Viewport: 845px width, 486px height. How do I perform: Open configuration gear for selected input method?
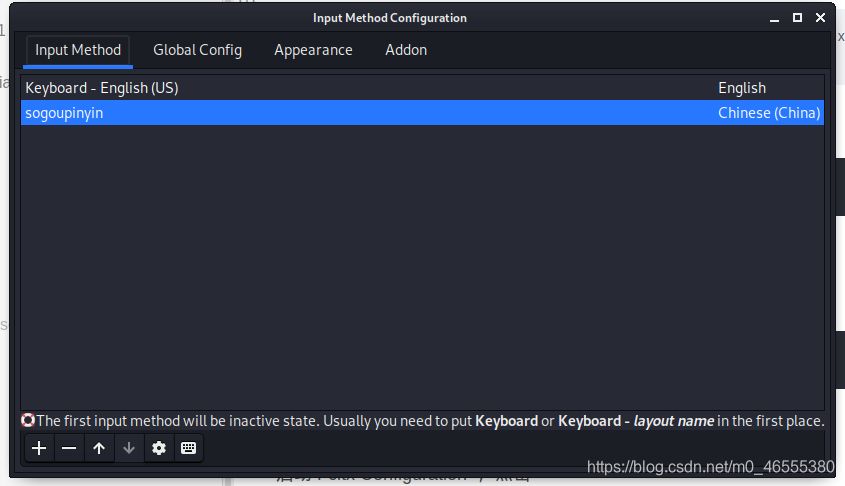pyautogui.click(x=159, y=448)
